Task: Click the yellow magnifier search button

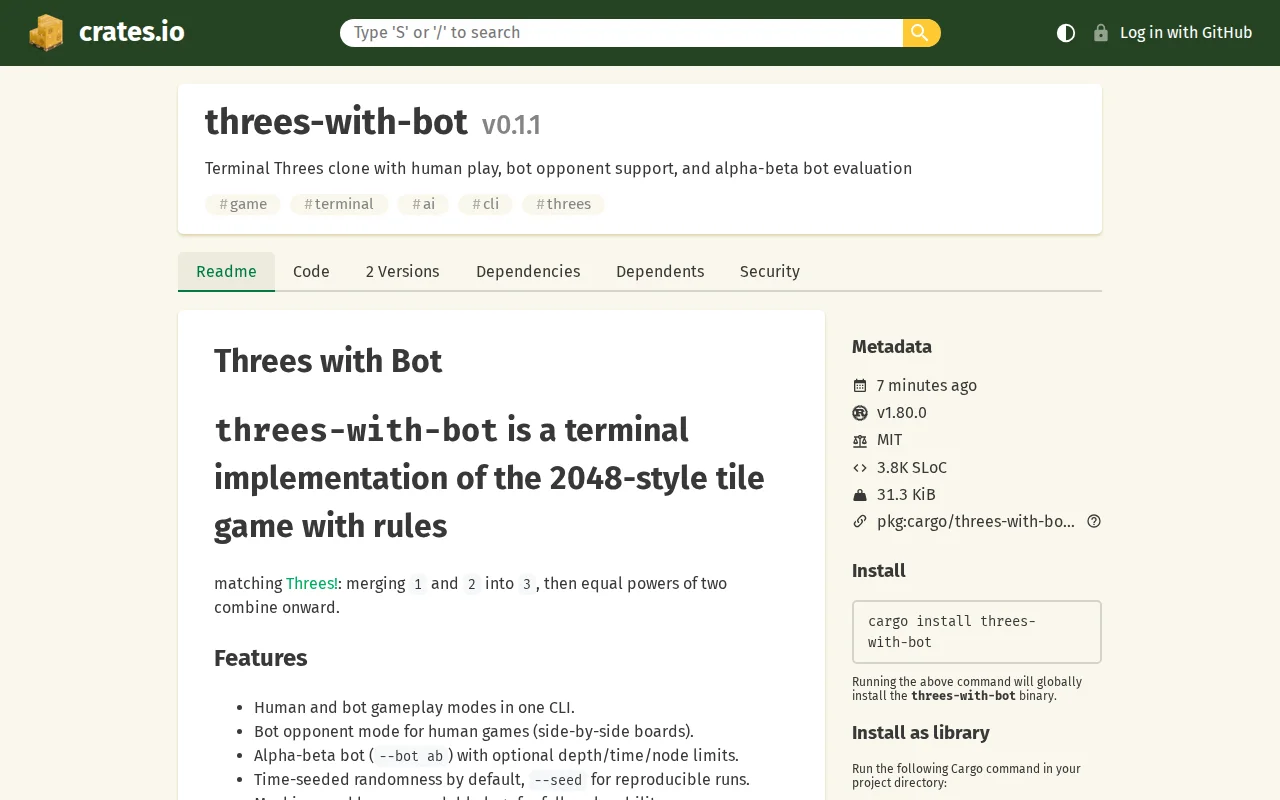Action: [921, 33]
